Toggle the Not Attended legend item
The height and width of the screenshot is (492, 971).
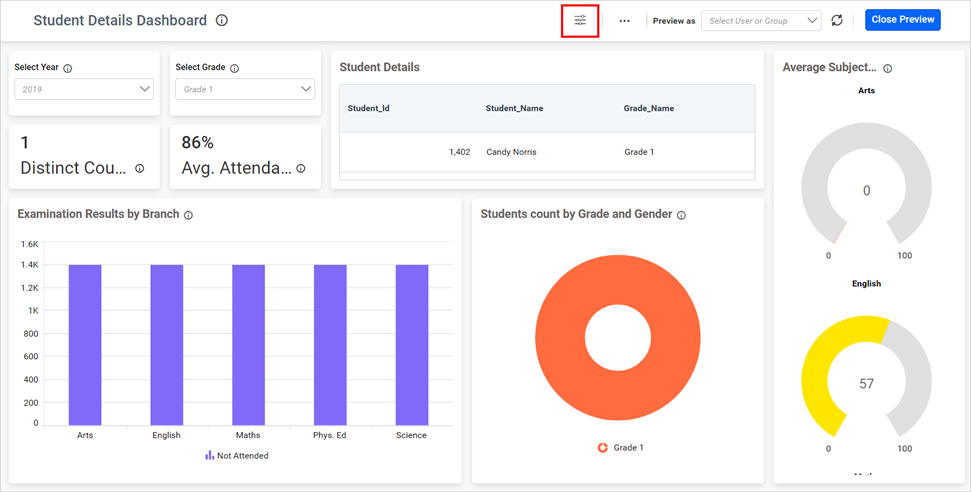(237, 455)
